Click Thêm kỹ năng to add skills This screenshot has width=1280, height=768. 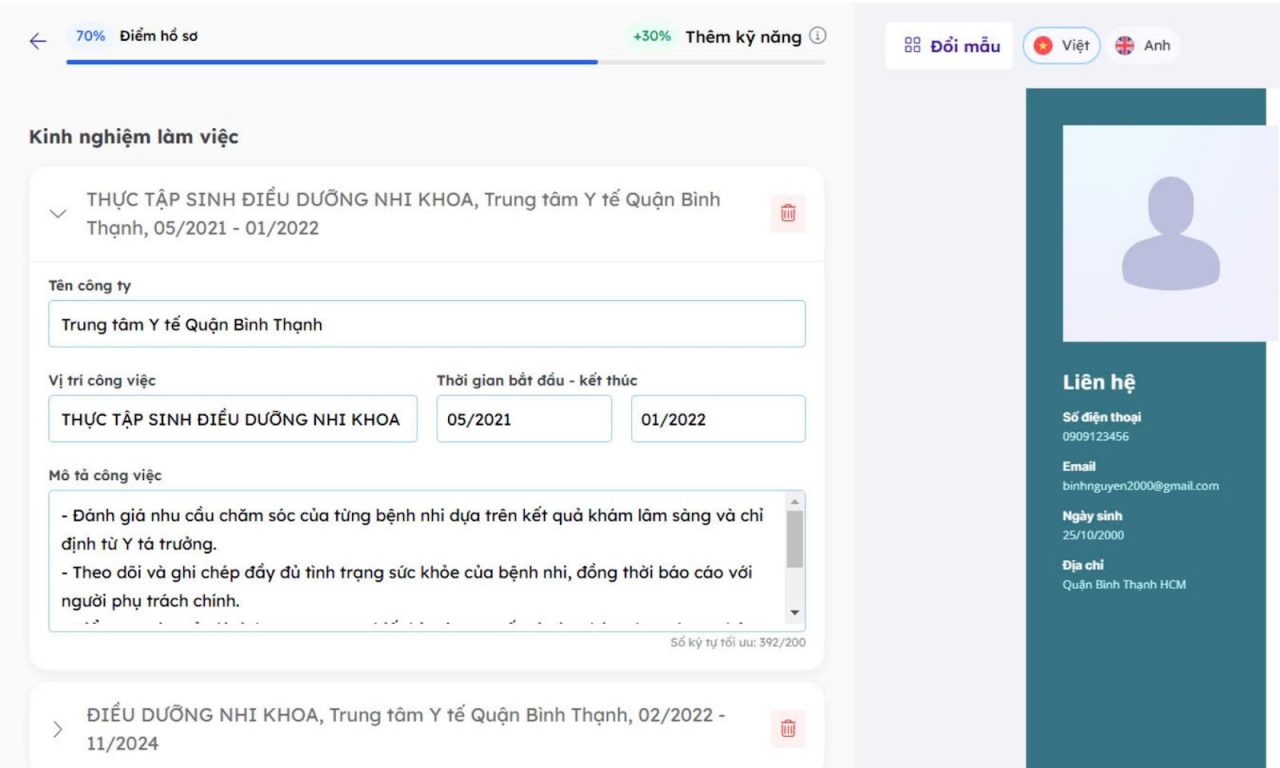point(743,37)
